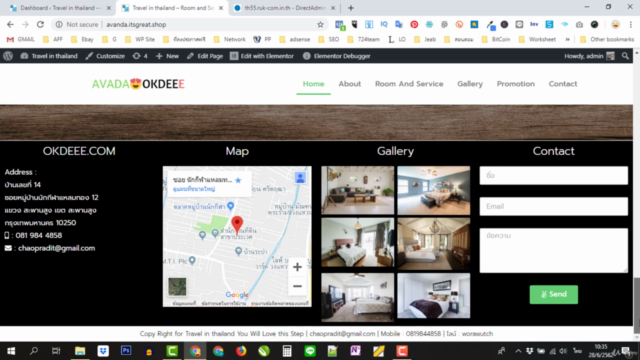This screenshot has height=360, width=640.
Task: Open Calculator from the taskbar
Action: click(x=287, y=351)
